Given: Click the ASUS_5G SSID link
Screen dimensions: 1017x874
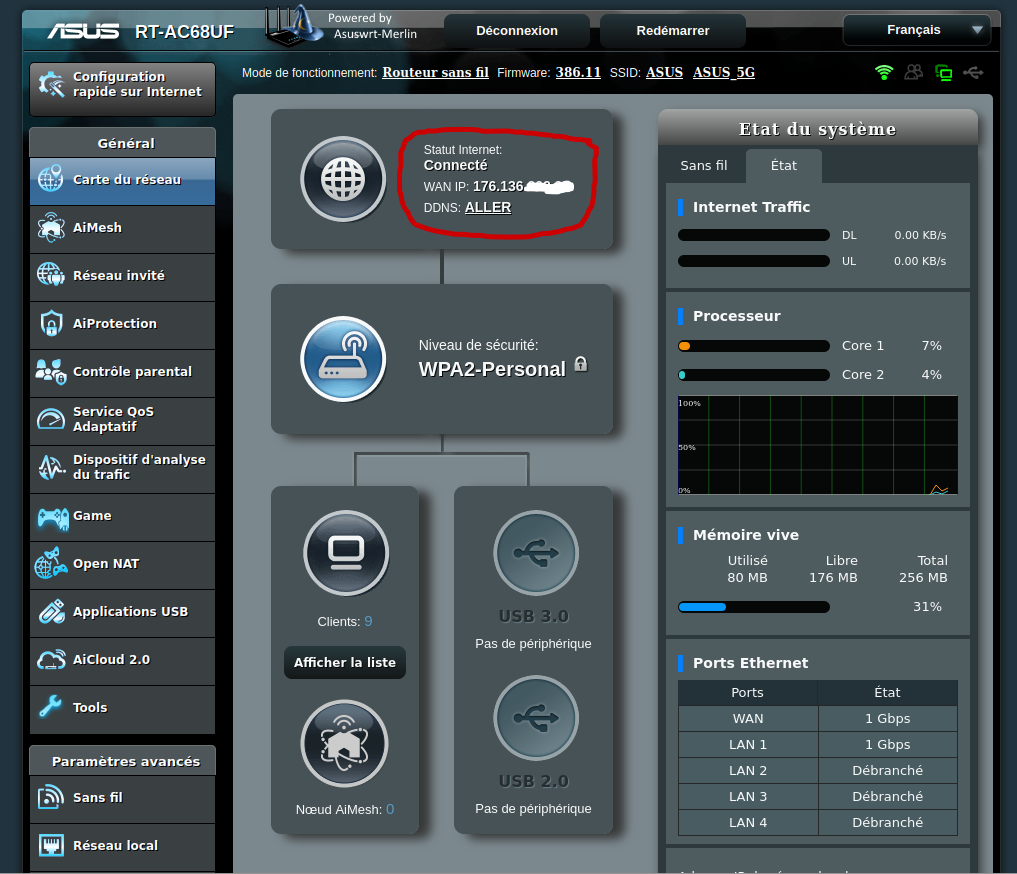Looking at the screenshot, I should (x=724, y=72).
